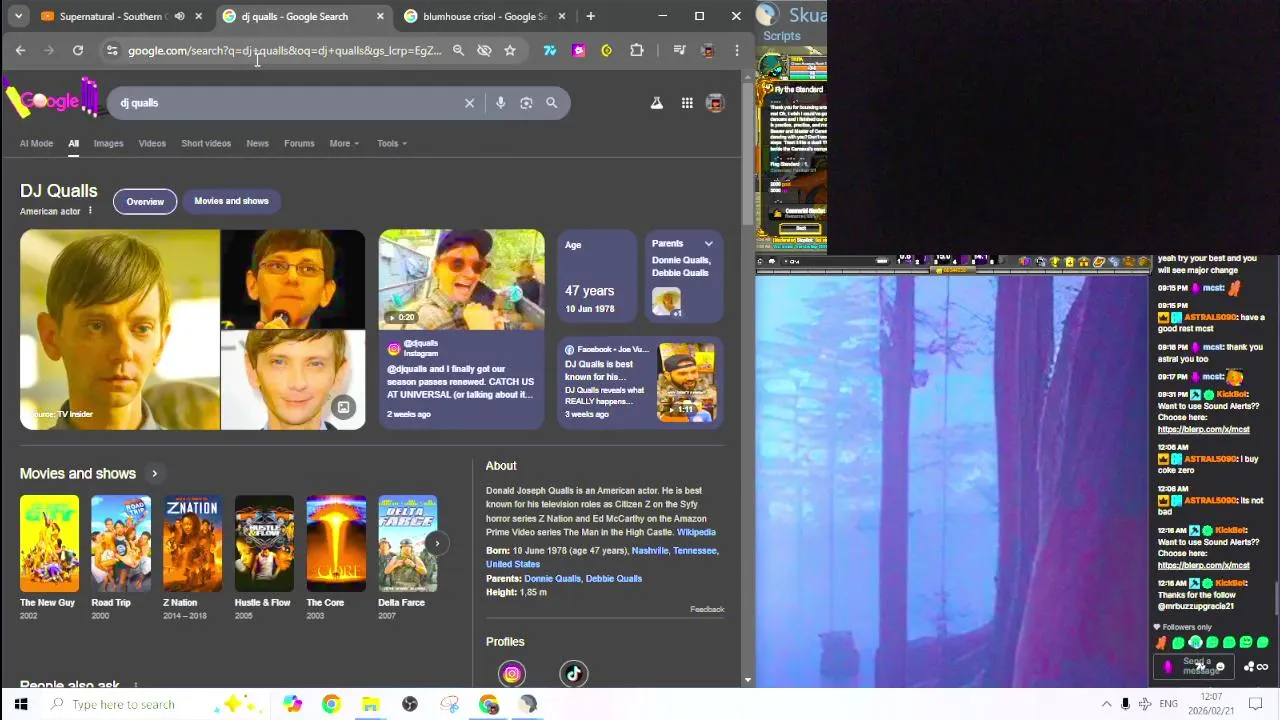Viewport: 1280px width, 720px height.
Task: Reload the Google search page
Action: (x=77, y=50)
